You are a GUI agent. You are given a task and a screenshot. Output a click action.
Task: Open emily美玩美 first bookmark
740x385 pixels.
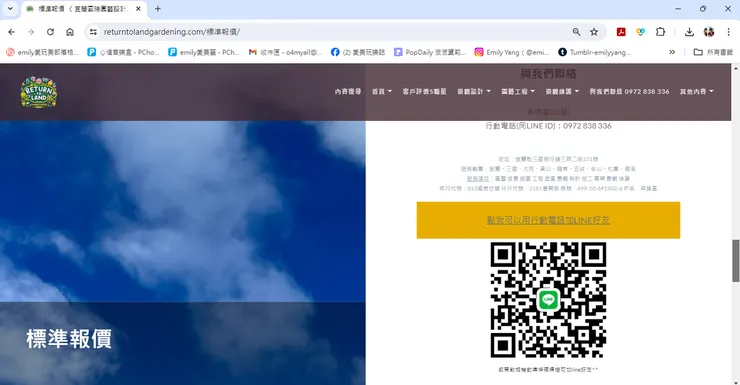[x=42, y=52]
